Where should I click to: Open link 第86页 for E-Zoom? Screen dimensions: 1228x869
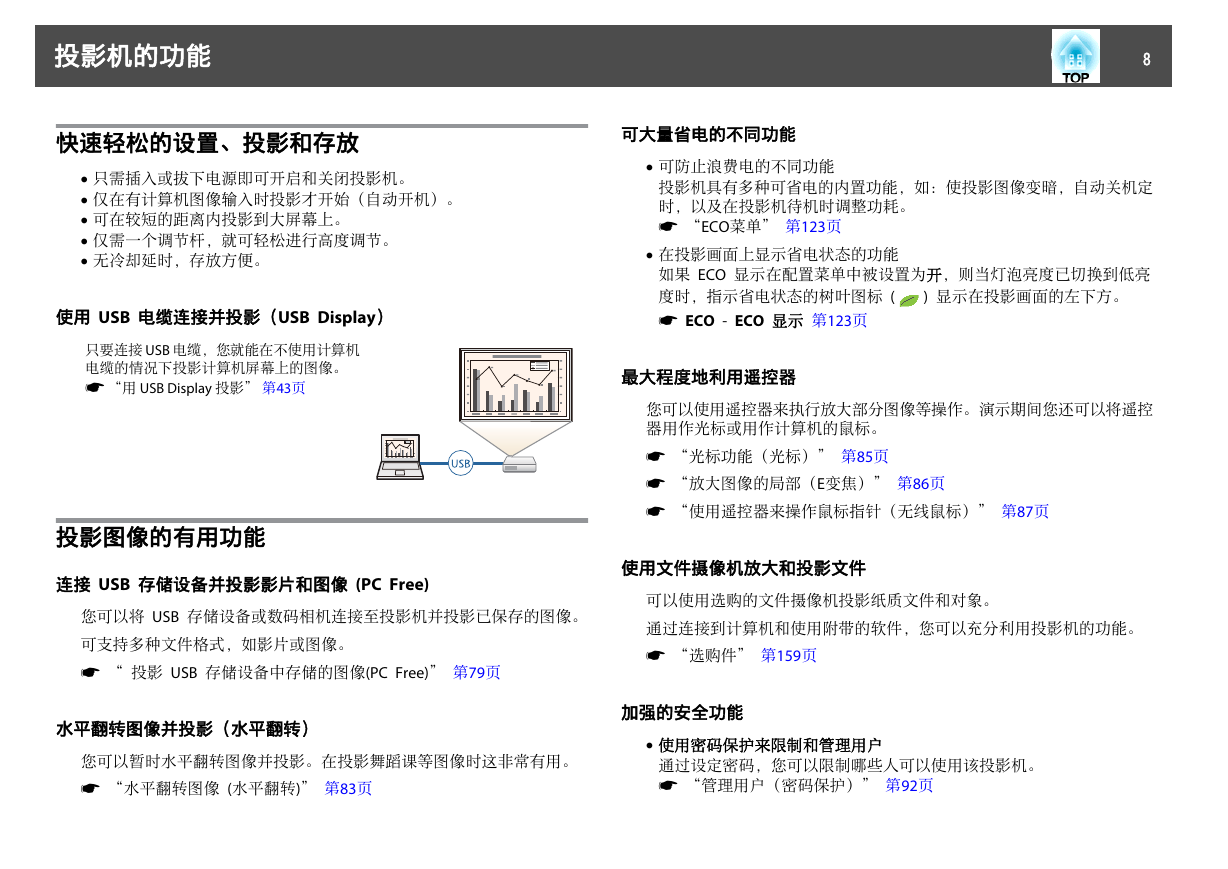click(x=921, y=483)
